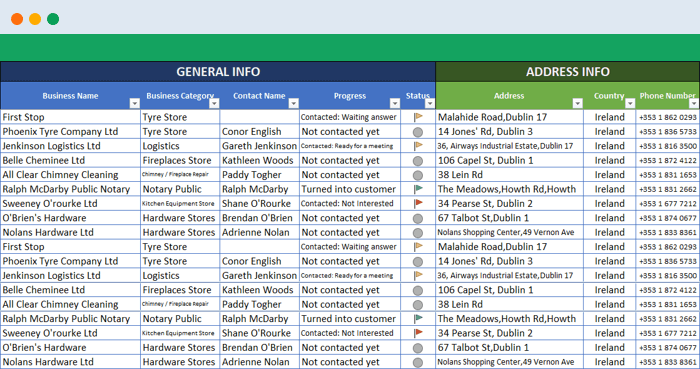700x369 pixels.
Task: Open the Contact Name filter dropdown
Action: click(x=293, y=104)
